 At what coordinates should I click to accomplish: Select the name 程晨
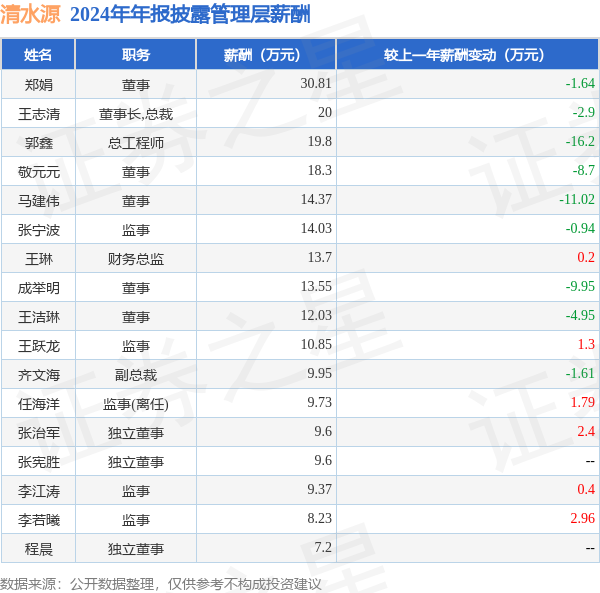point(39,549)
